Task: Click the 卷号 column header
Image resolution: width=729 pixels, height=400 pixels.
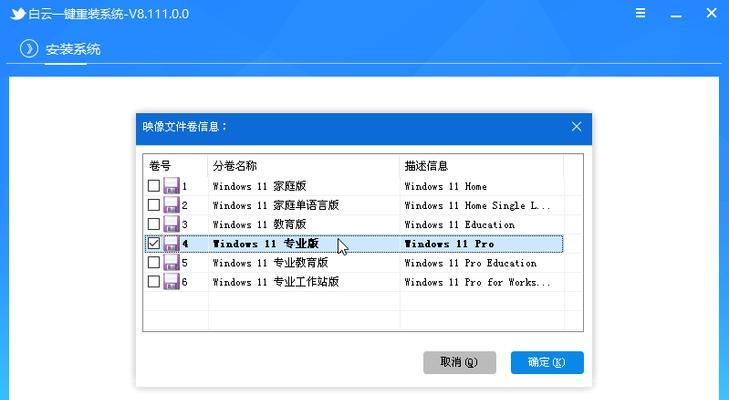Action: pos(175,166)
